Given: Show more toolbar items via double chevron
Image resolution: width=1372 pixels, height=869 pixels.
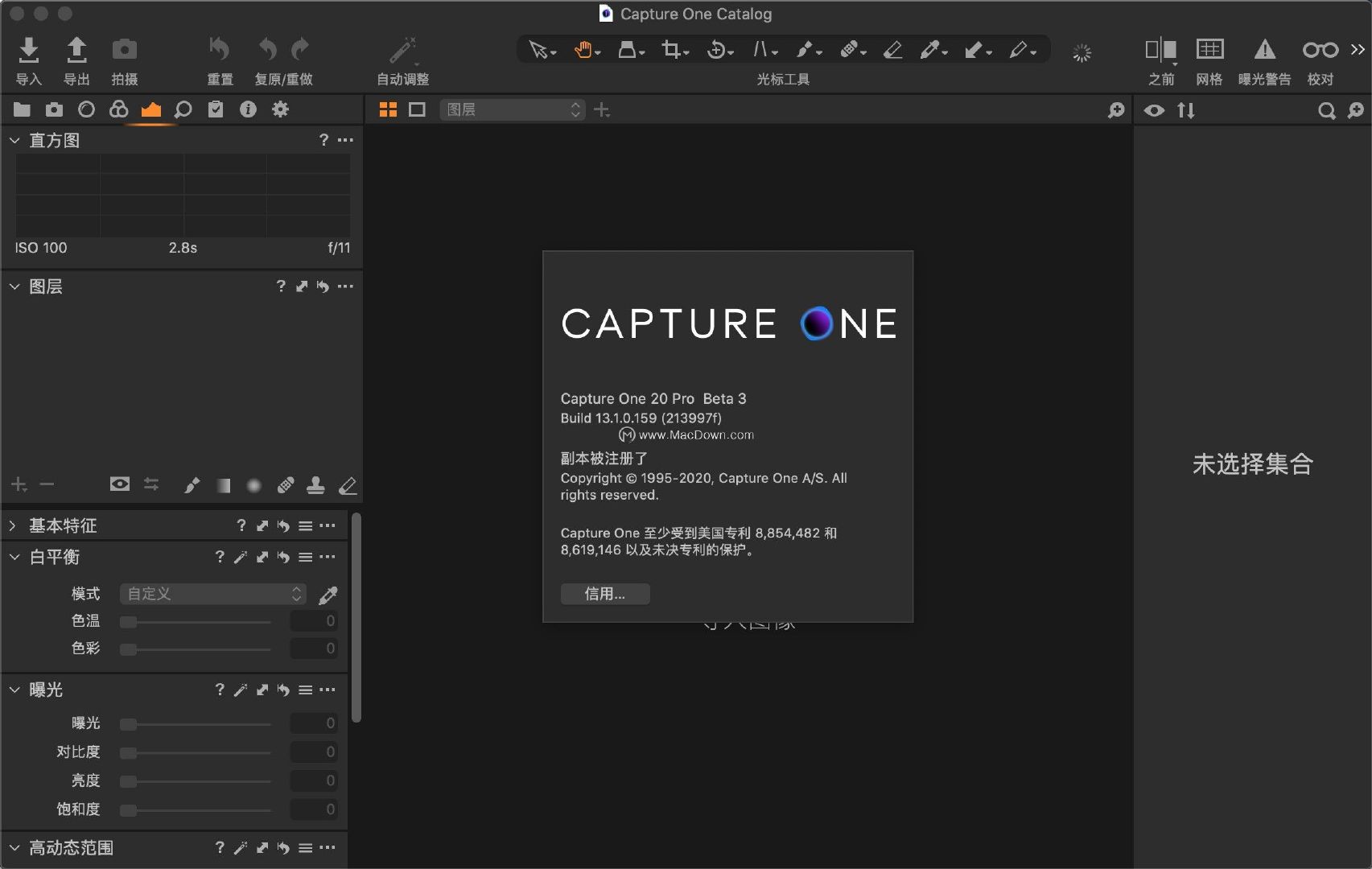Looking at the screenshot, I should pos(1358,50).
